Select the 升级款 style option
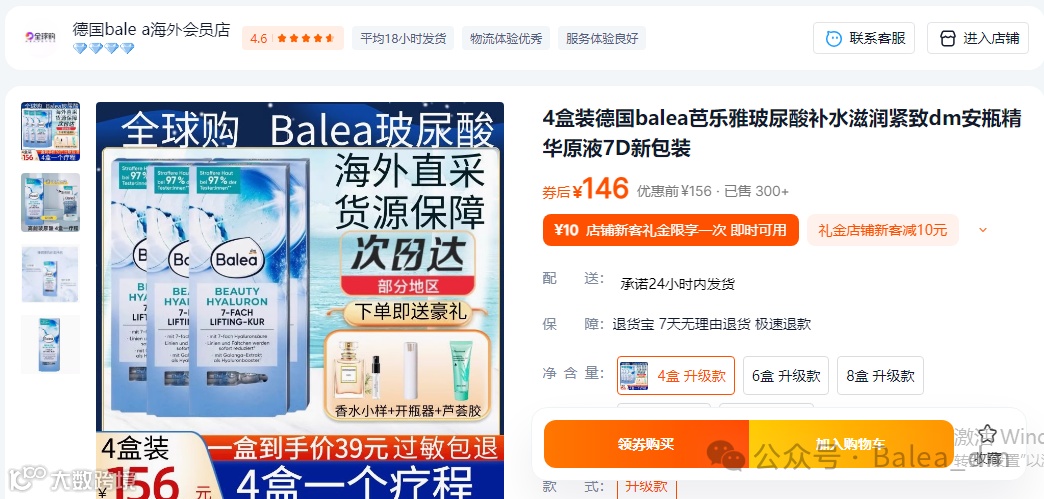 [647, 487]
